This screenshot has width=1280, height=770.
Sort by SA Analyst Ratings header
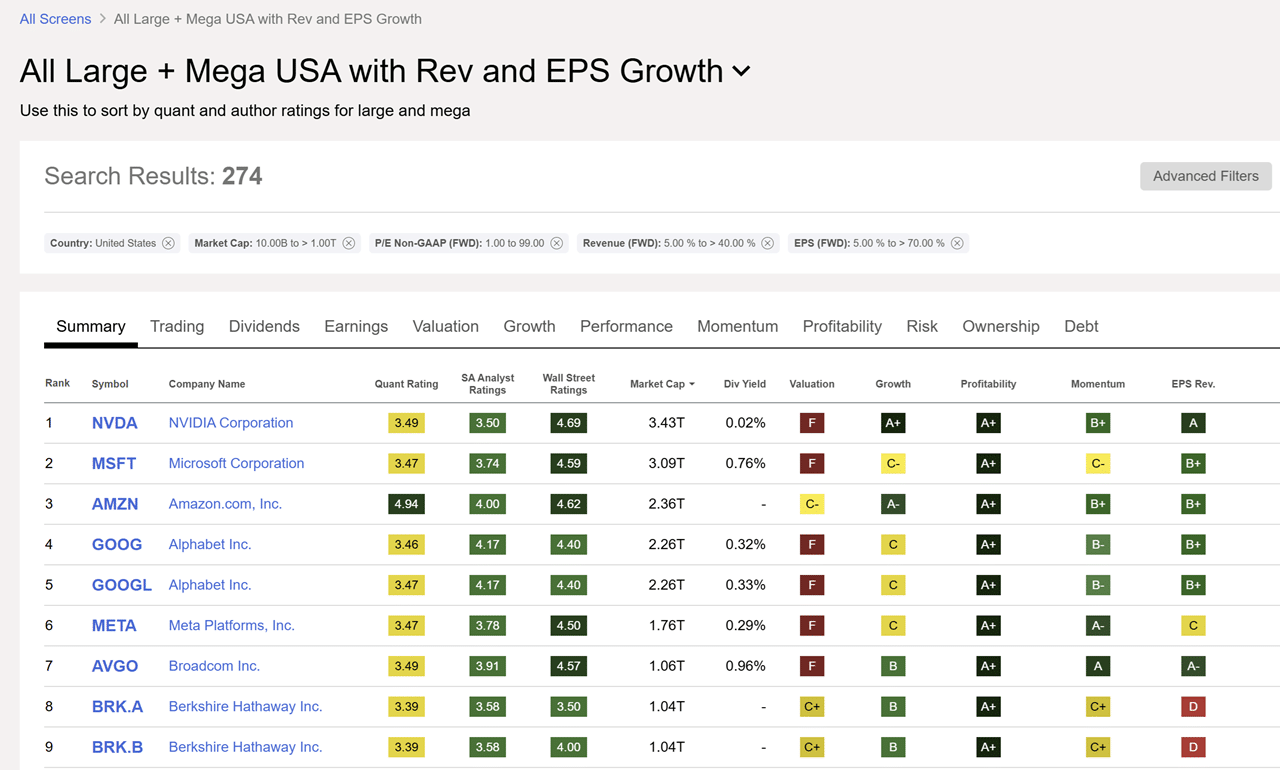(x=488, y=384)
